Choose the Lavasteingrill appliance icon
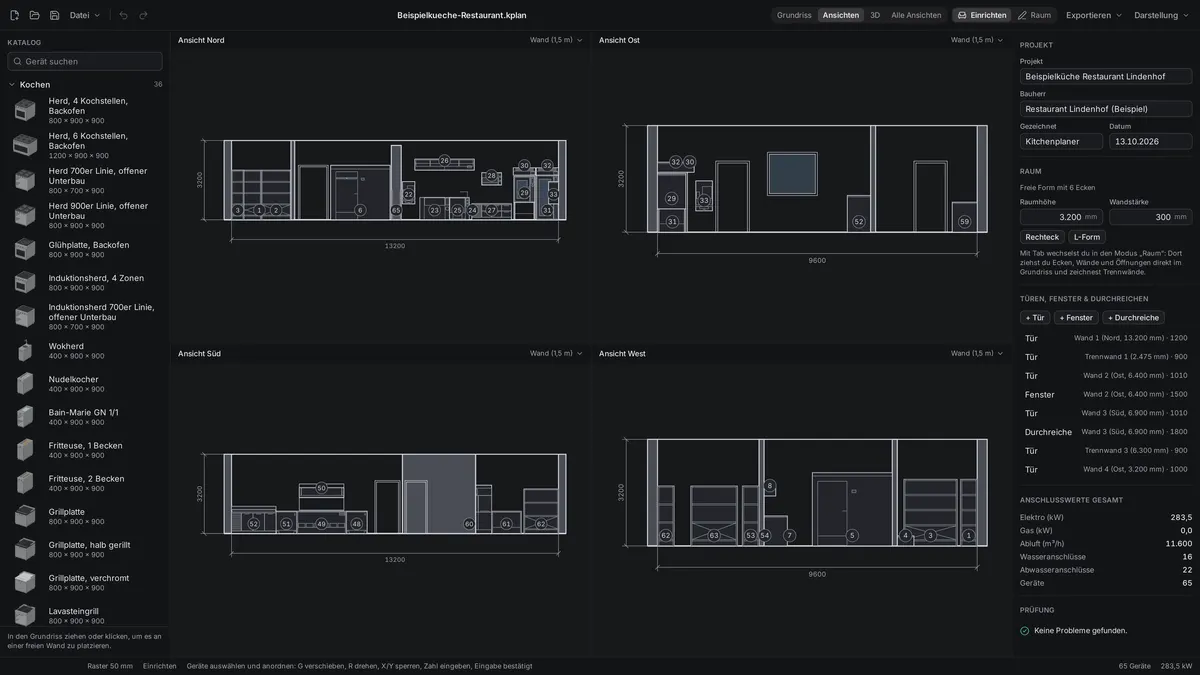 25,615
